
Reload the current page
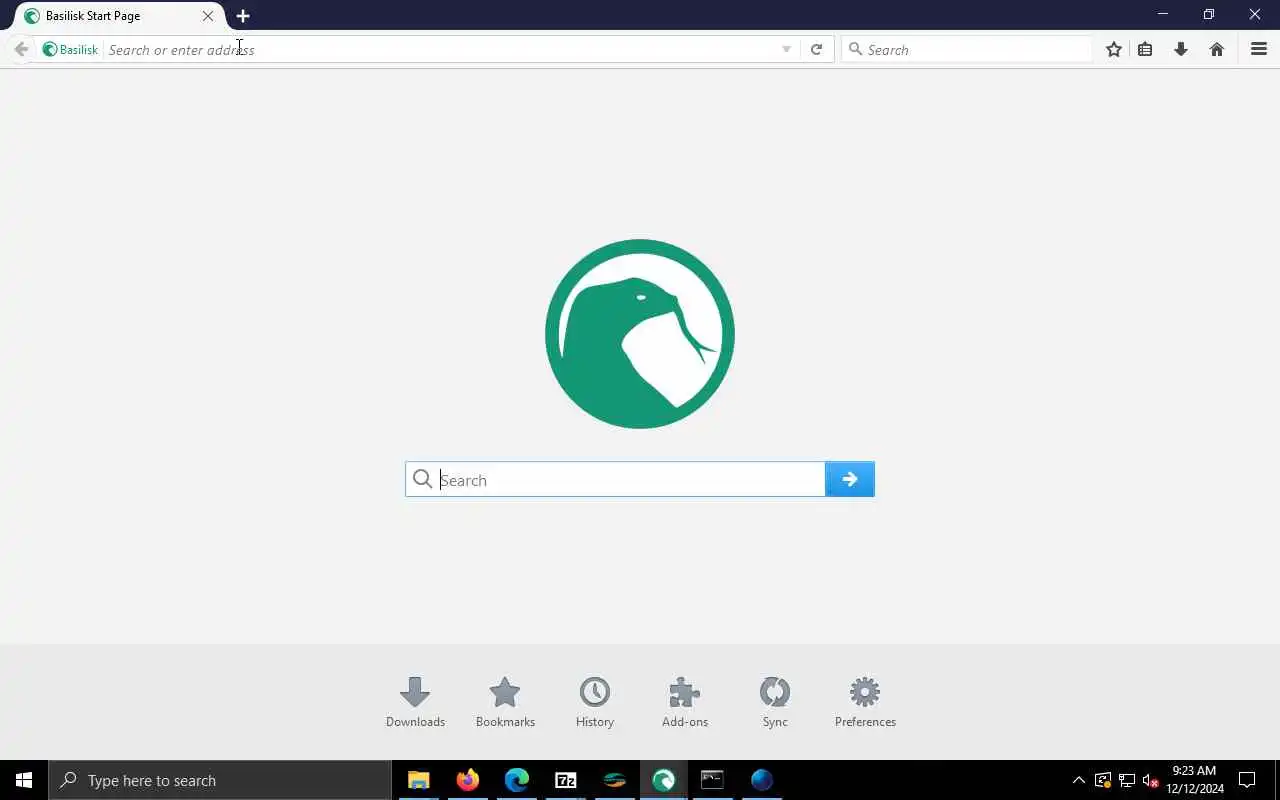816,49
